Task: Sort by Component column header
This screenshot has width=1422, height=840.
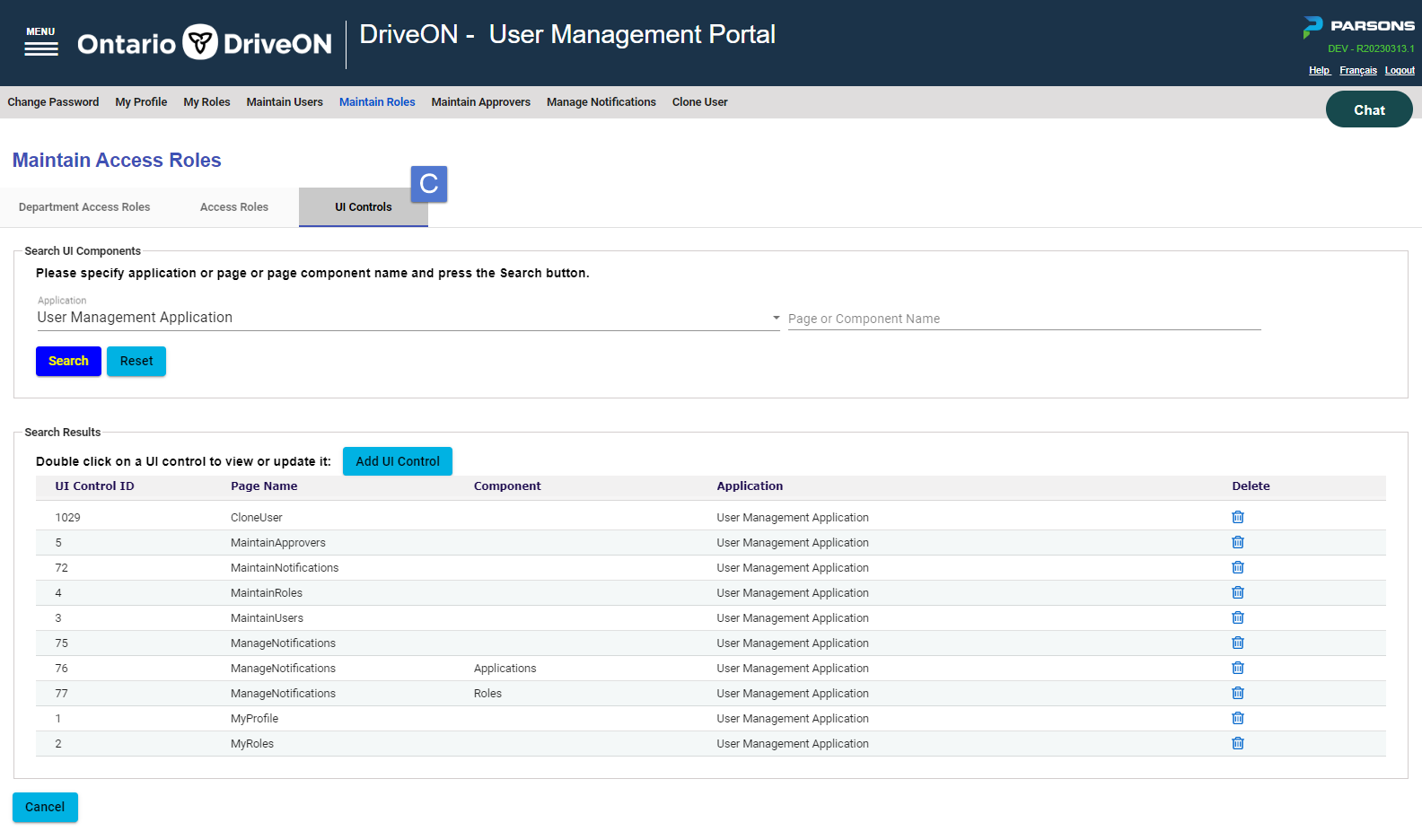Action: pyautogui.click(x=507, y=486)
